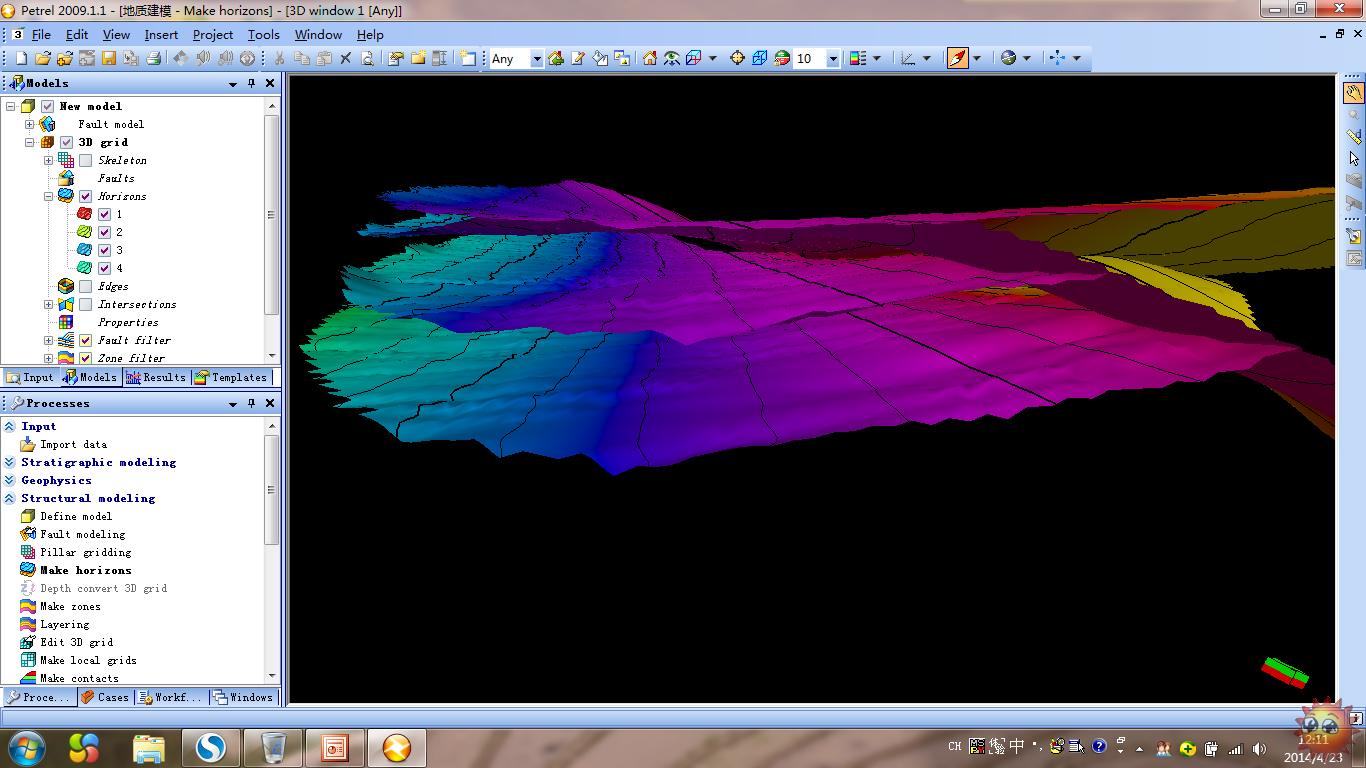Open the Layering process
This screenshot has width=1366, height=768.
coord(64,624)
